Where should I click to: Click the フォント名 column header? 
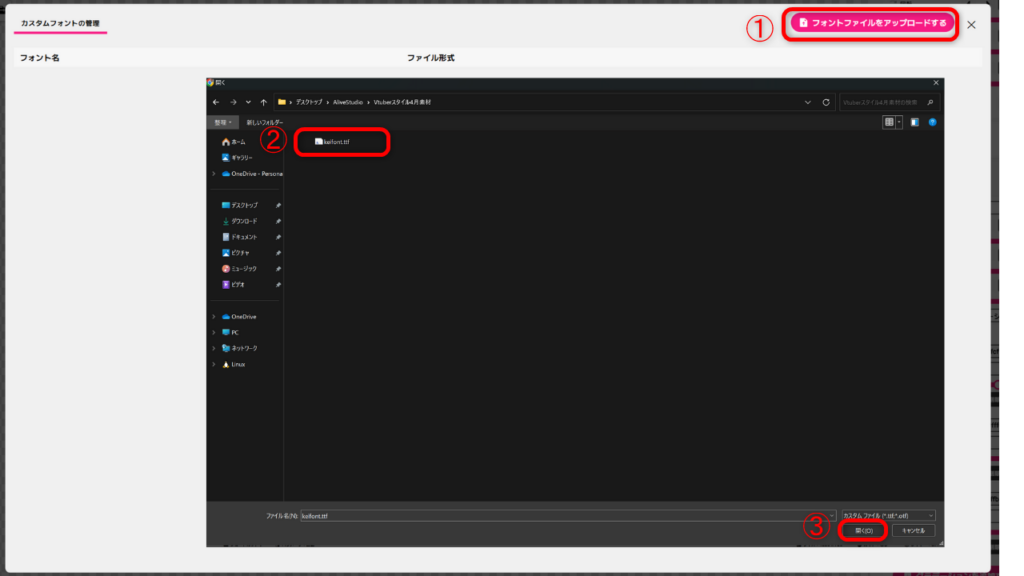[40, 57]
